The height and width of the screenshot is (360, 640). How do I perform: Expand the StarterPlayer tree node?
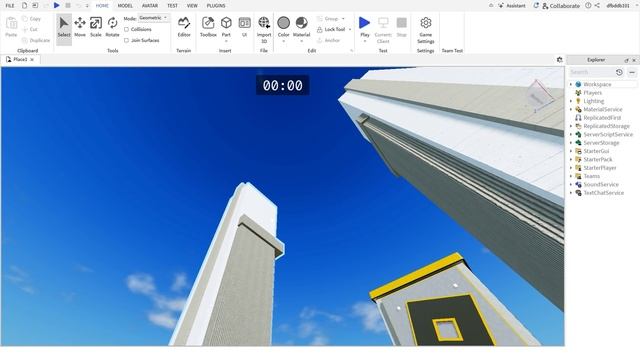[x=571, y=168]
